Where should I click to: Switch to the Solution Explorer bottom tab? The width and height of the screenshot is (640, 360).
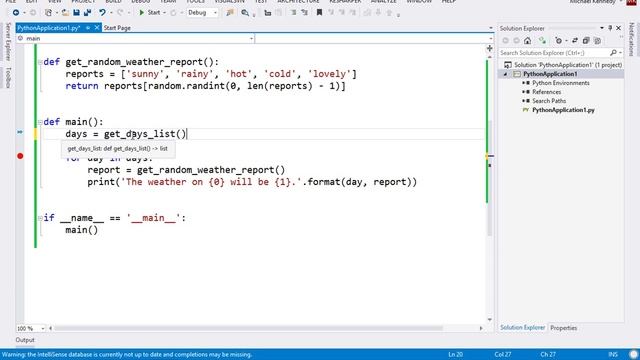coord(522,328)
